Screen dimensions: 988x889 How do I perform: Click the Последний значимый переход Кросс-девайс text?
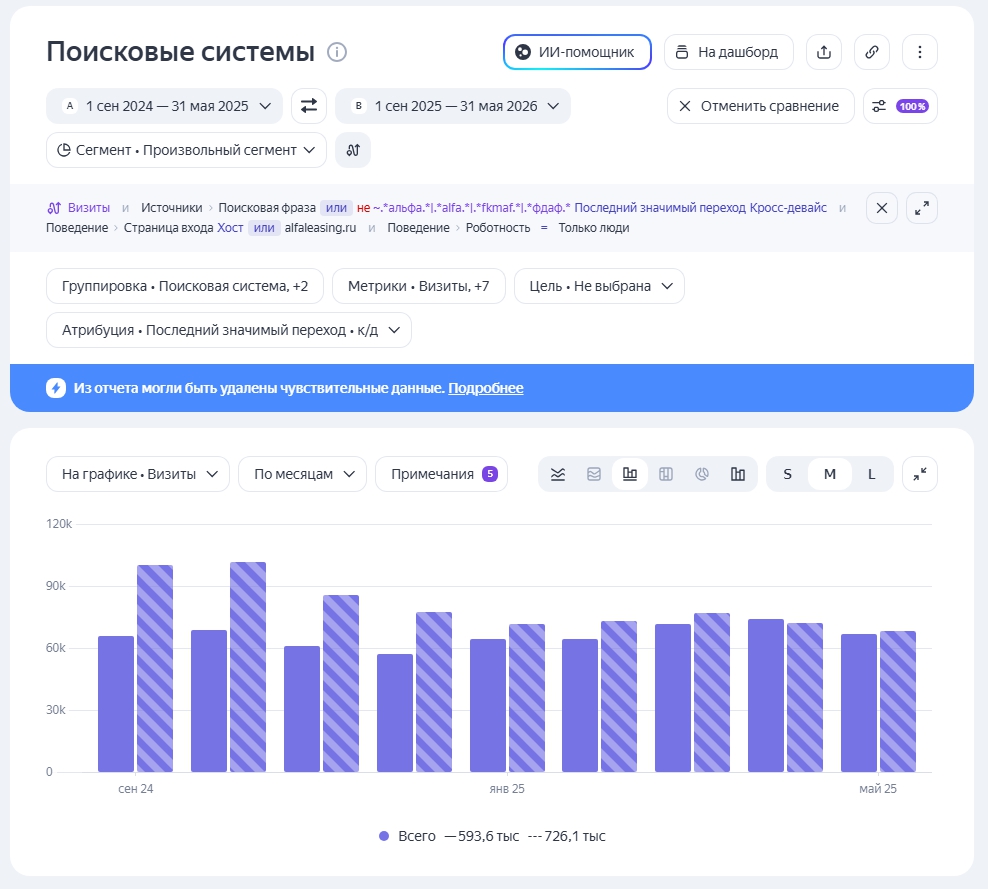701,207
